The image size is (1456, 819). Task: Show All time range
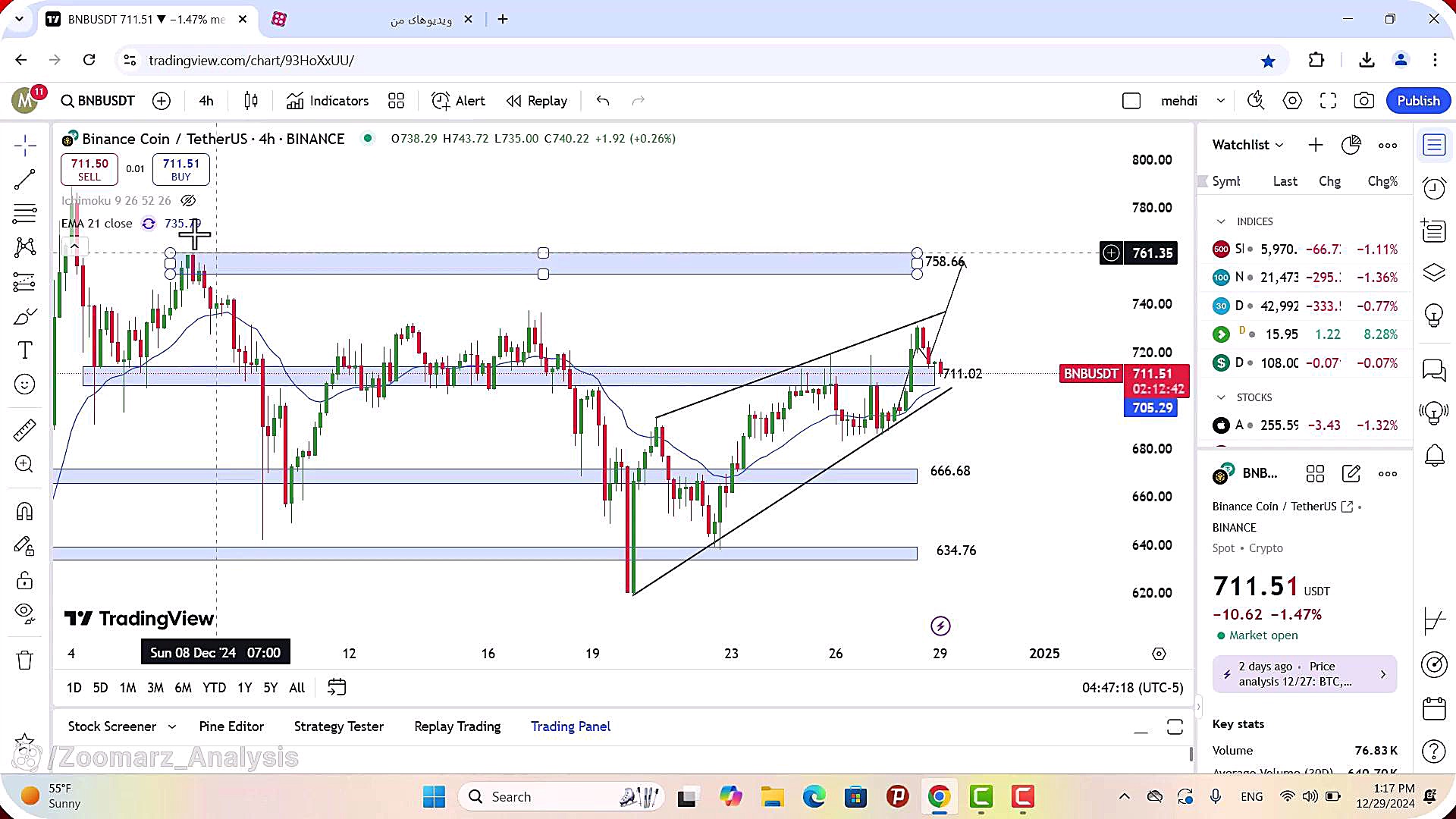[x=297, y=688]
